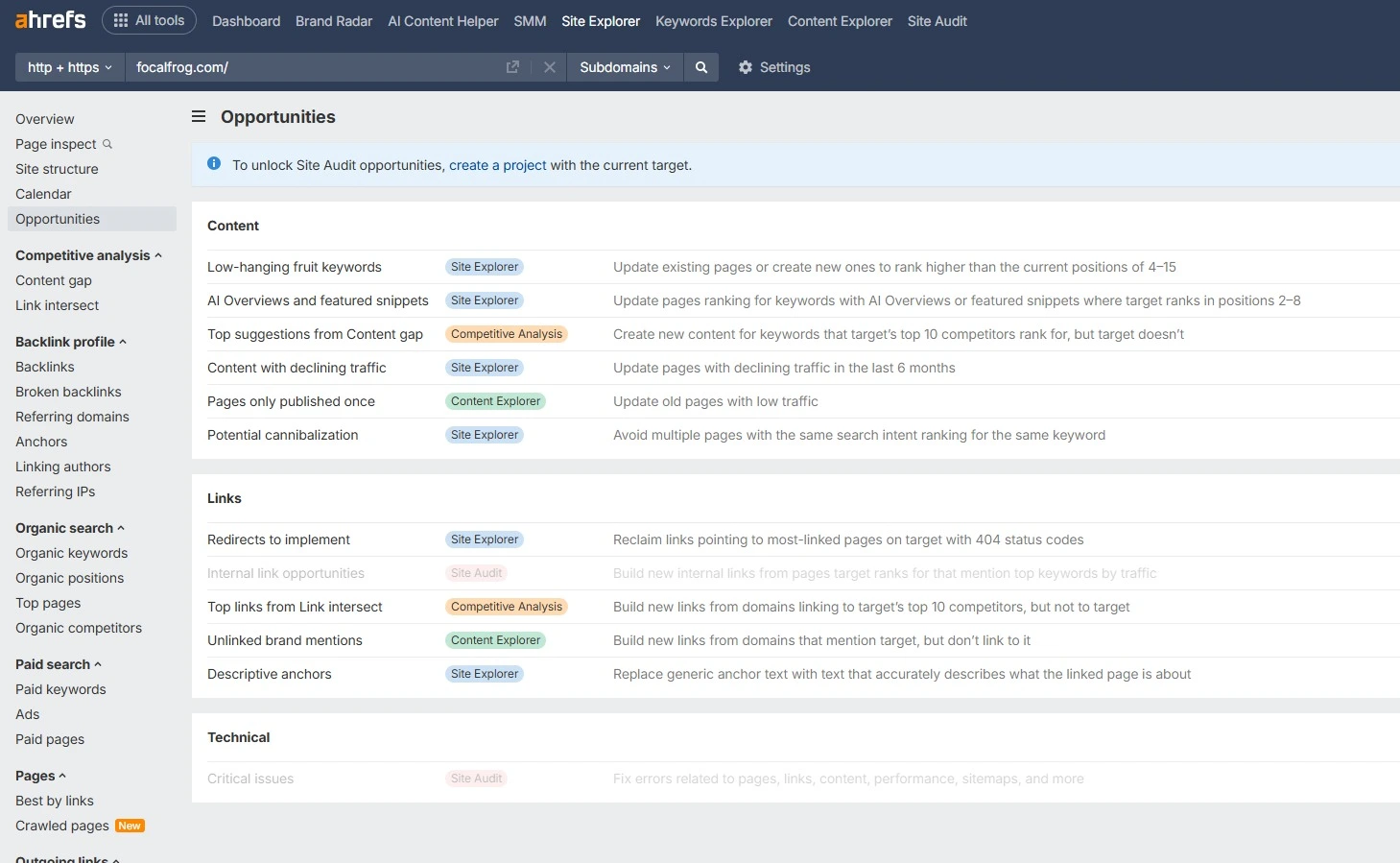1400x863 pixels.
Task: Open Organic keywords report
Action: (x=72, y=553)
